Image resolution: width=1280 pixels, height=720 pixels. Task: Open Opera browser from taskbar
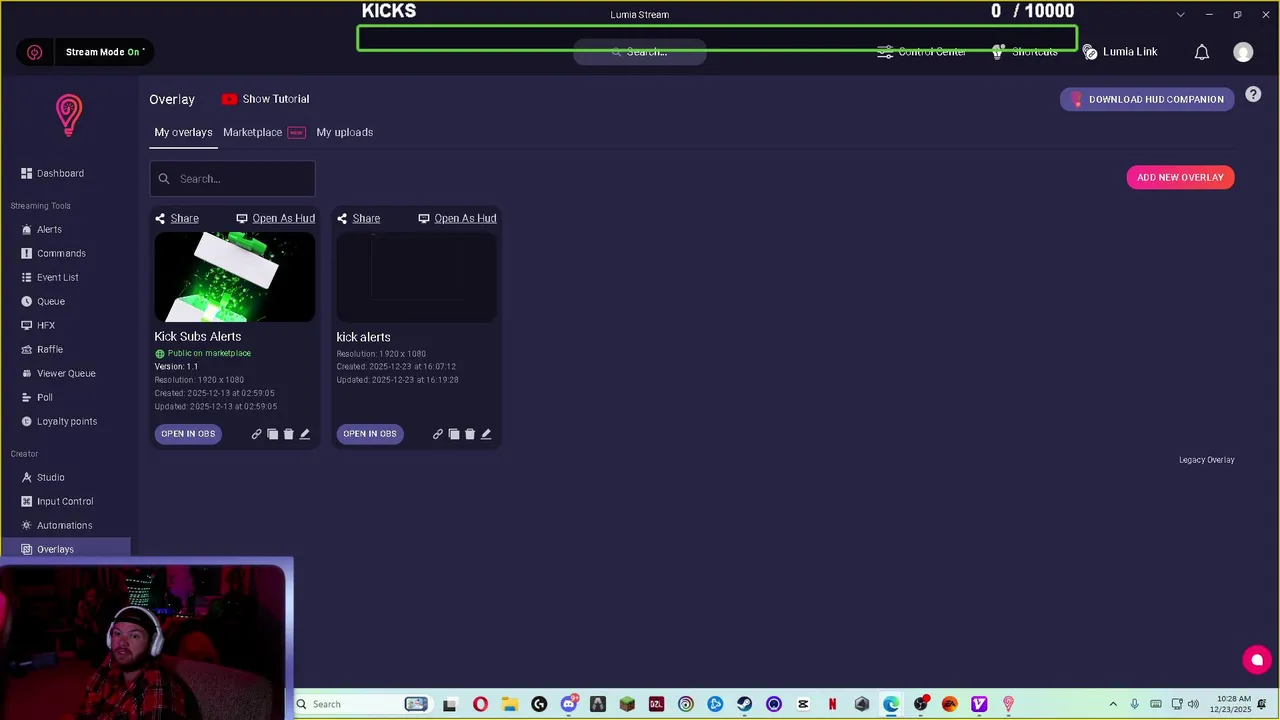(x=480, y=704)
